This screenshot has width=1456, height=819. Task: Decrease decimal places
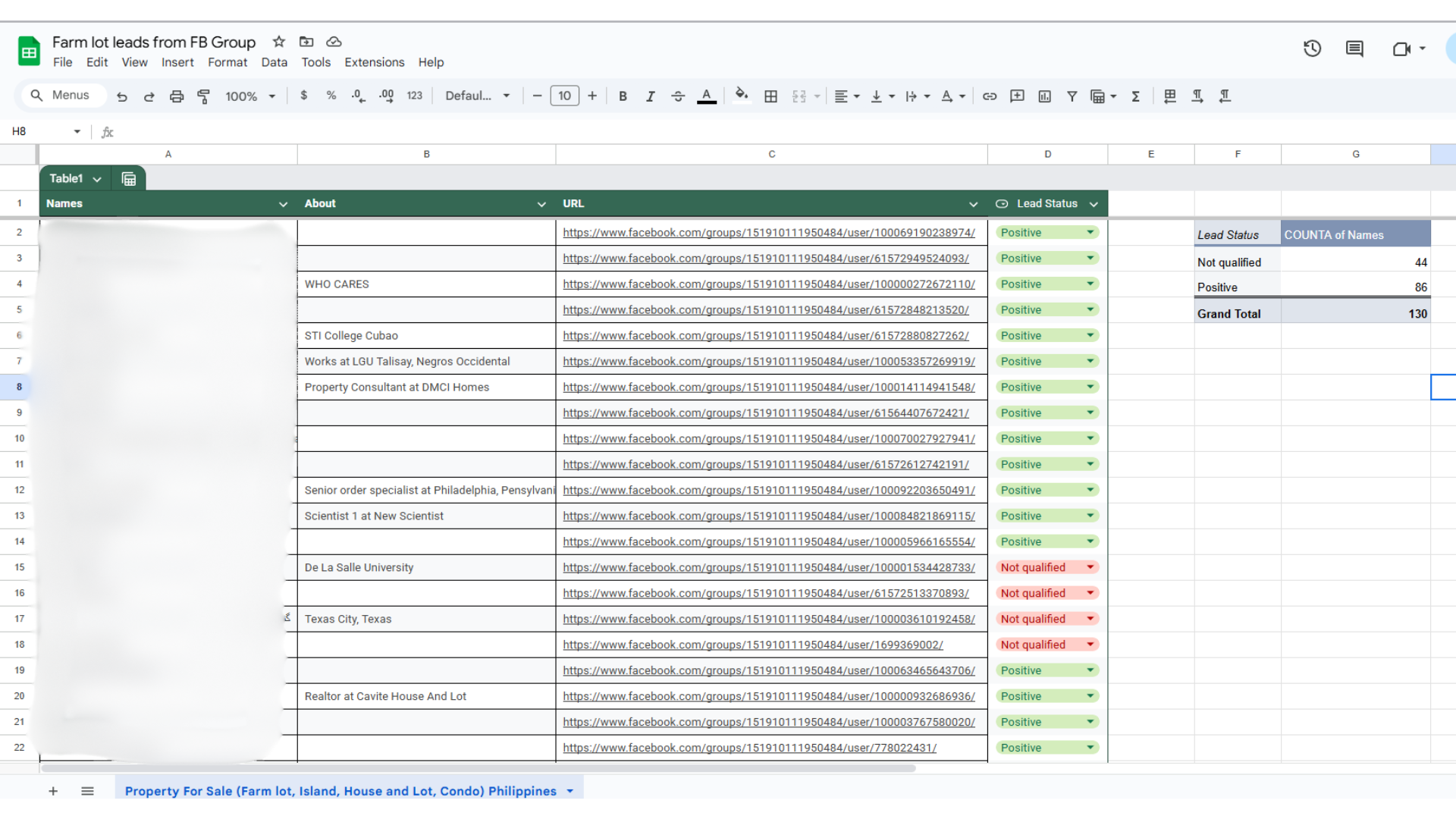359,96
